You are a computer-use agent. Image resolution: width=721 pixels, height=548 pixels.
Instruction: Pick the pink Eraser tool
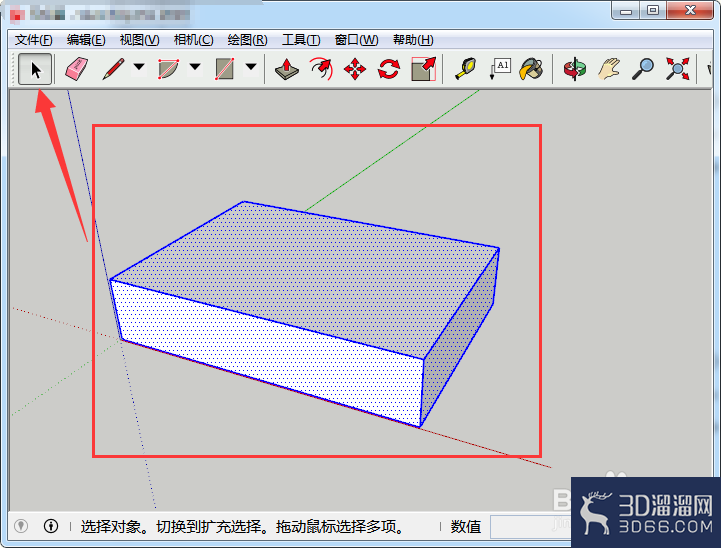click(x=76, y=69)
